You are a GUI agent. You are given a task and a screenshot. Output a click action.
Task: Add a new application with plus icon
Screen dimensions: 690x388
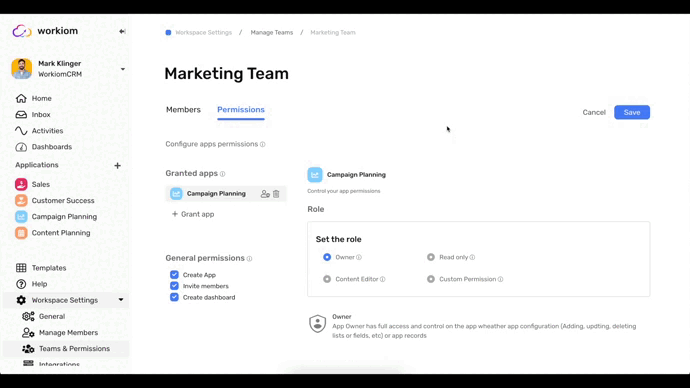(x=117, y=166)
